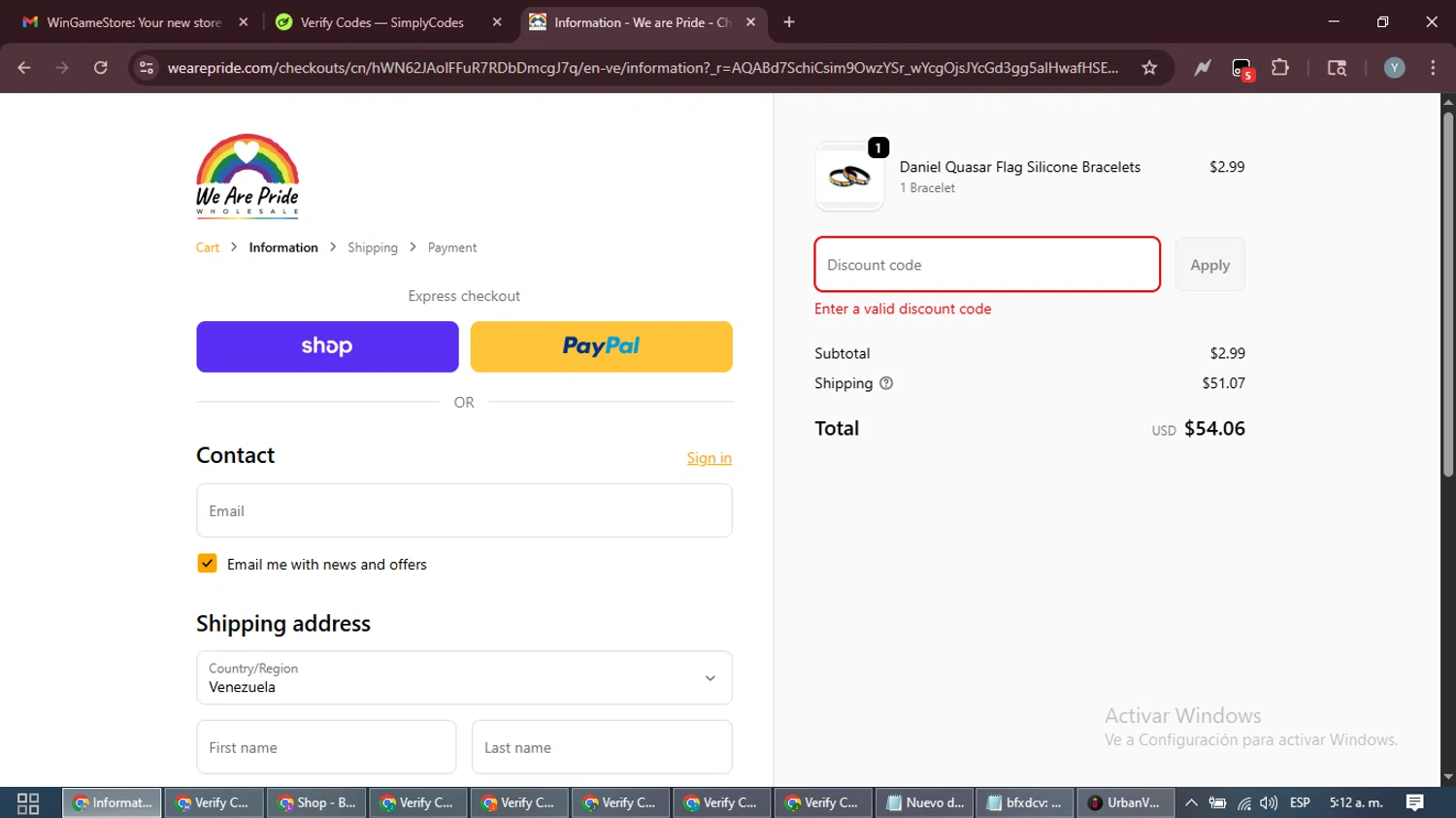The image size is (1456, 818).
Task: Open the UrbanV... taskbar app
Action: 1125,803
